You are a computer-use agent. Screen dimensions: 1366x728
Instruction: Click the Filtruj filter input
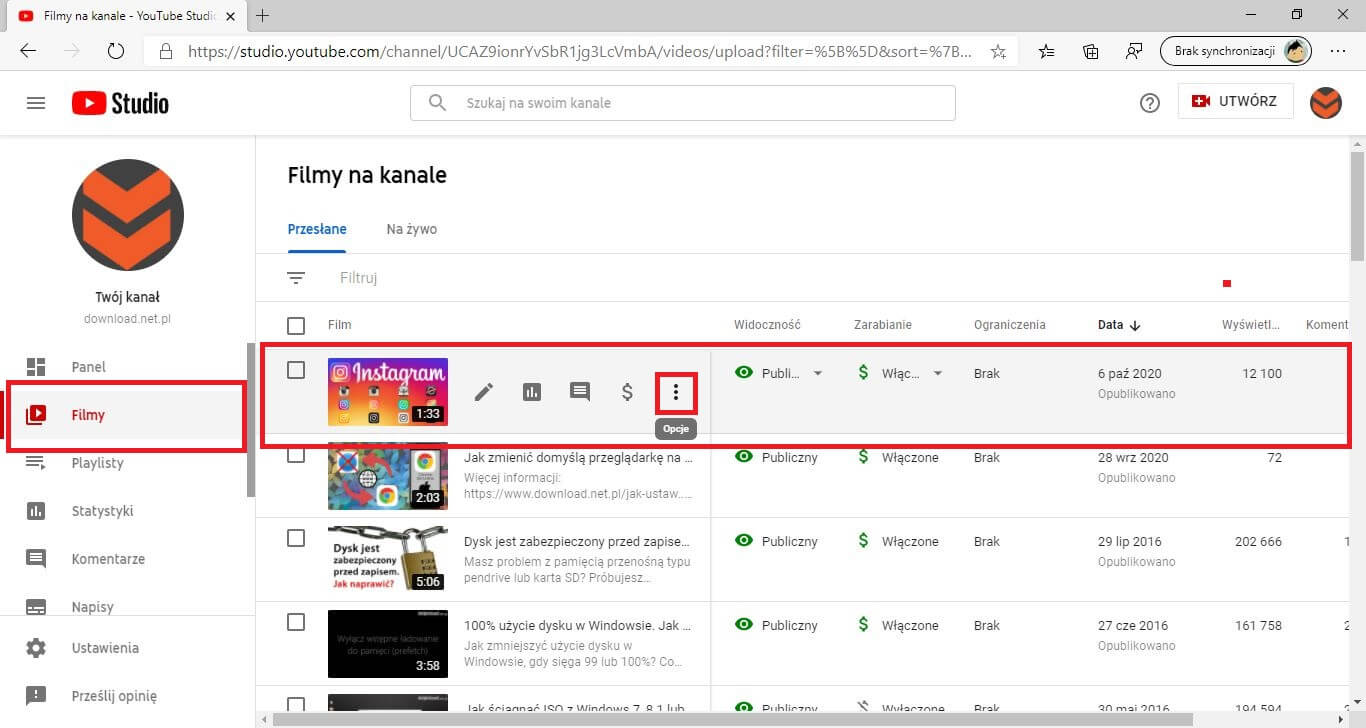point(359,278)
